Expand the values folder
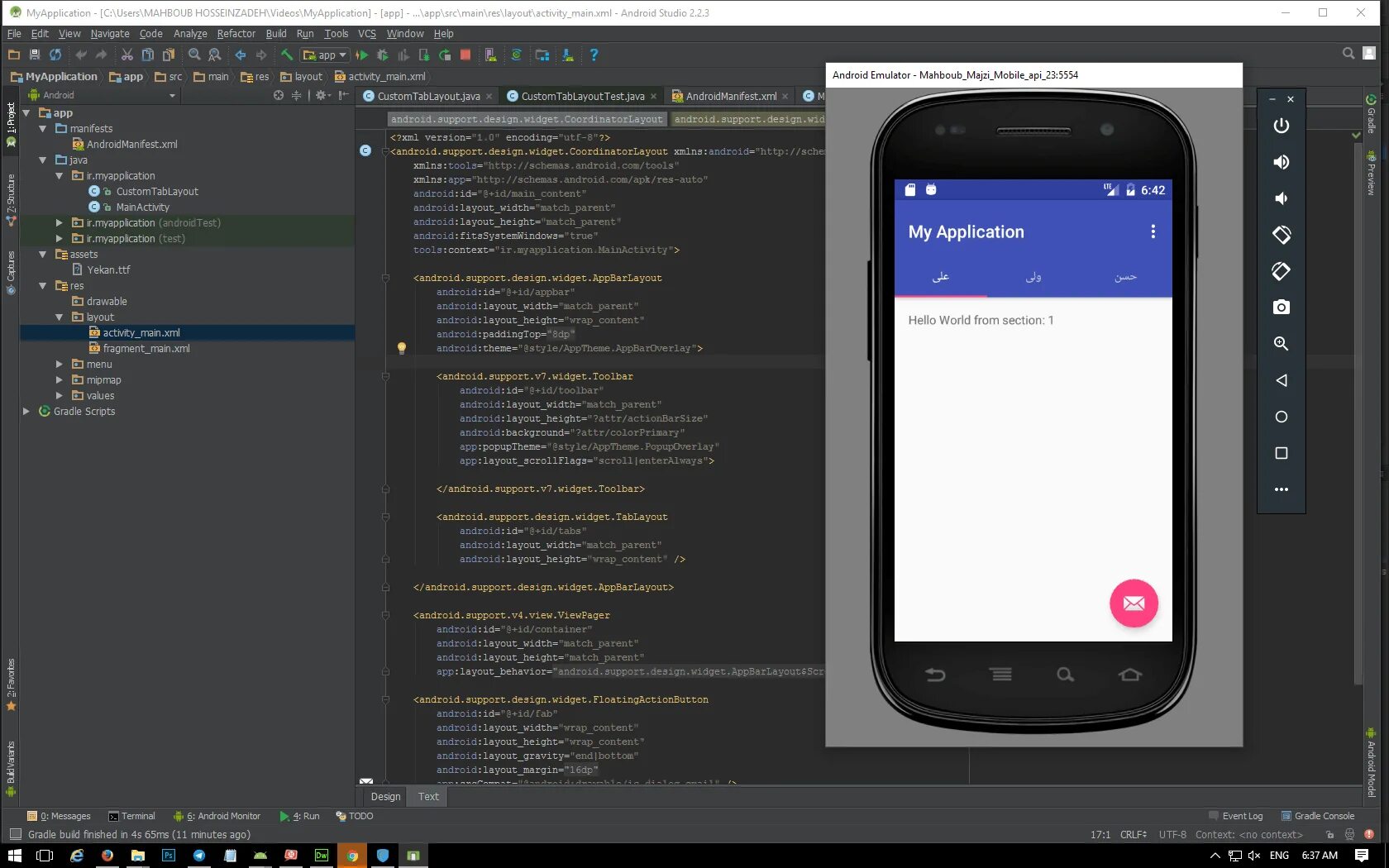The width and height of the screenshot is (1389, 868). click(60, 395)
